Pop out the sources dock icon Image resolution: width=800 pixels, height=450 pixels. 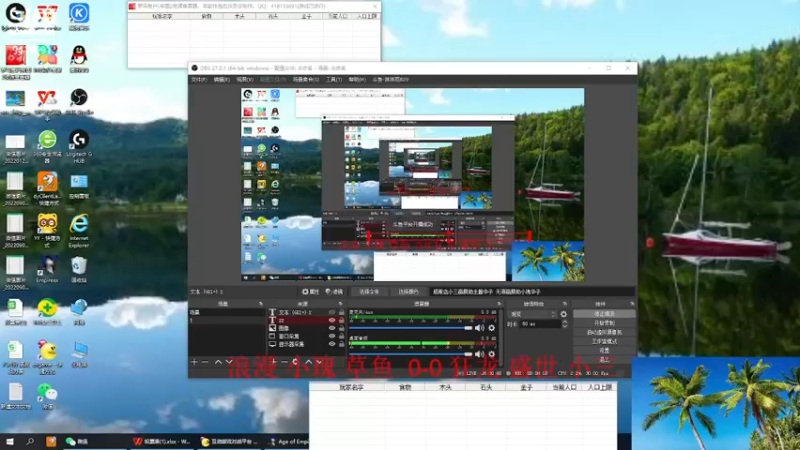click(x=340, y=304)
